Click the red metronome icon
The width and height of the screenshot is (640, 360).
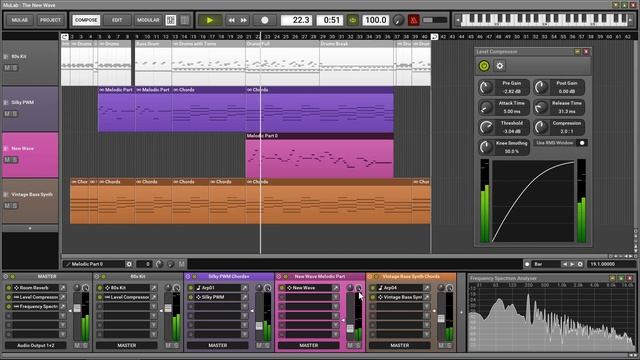pyautogui.click(x=413, y=20)
